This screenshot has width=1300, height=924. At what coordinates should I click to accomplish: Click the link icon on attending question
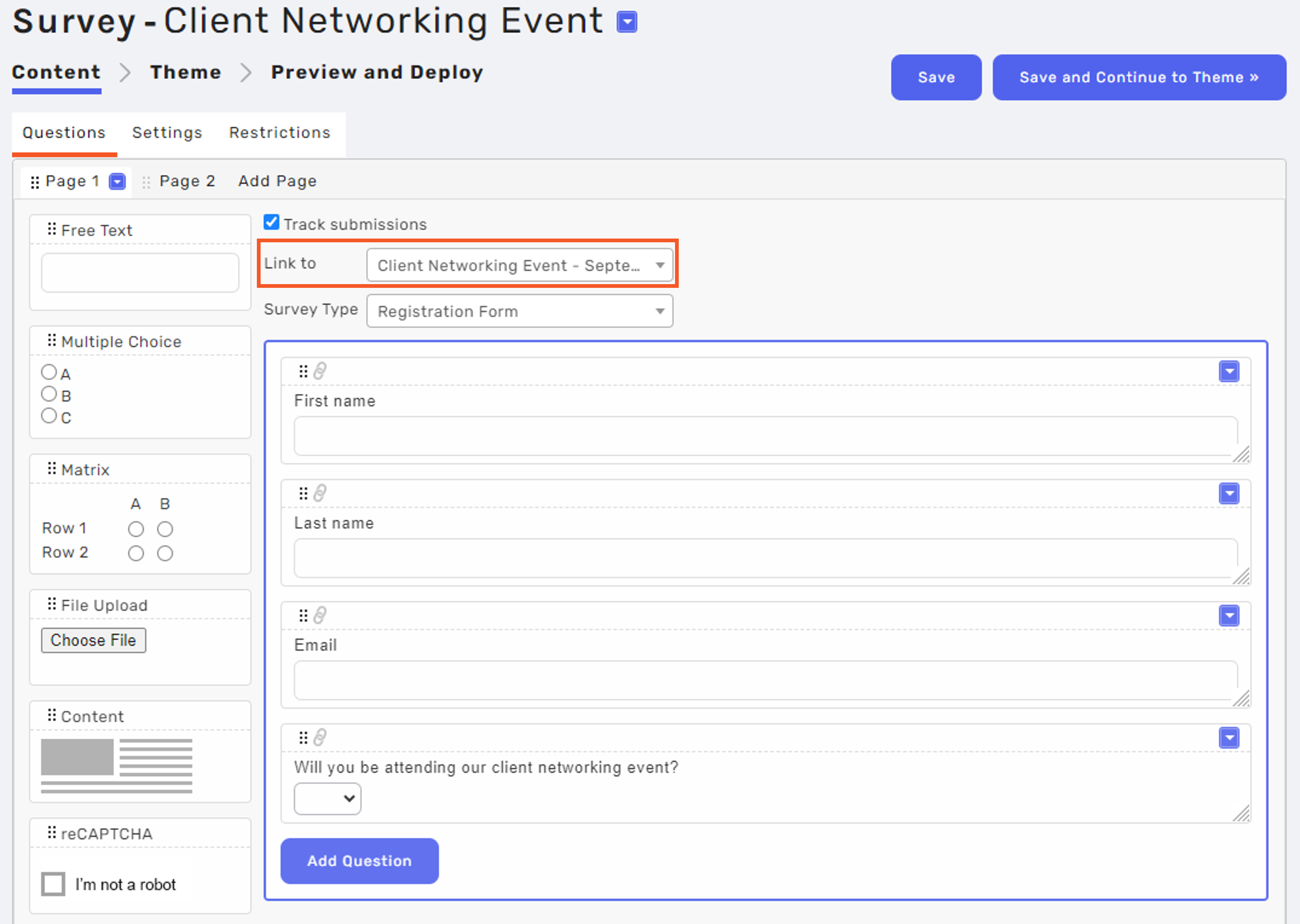[320, 738]
